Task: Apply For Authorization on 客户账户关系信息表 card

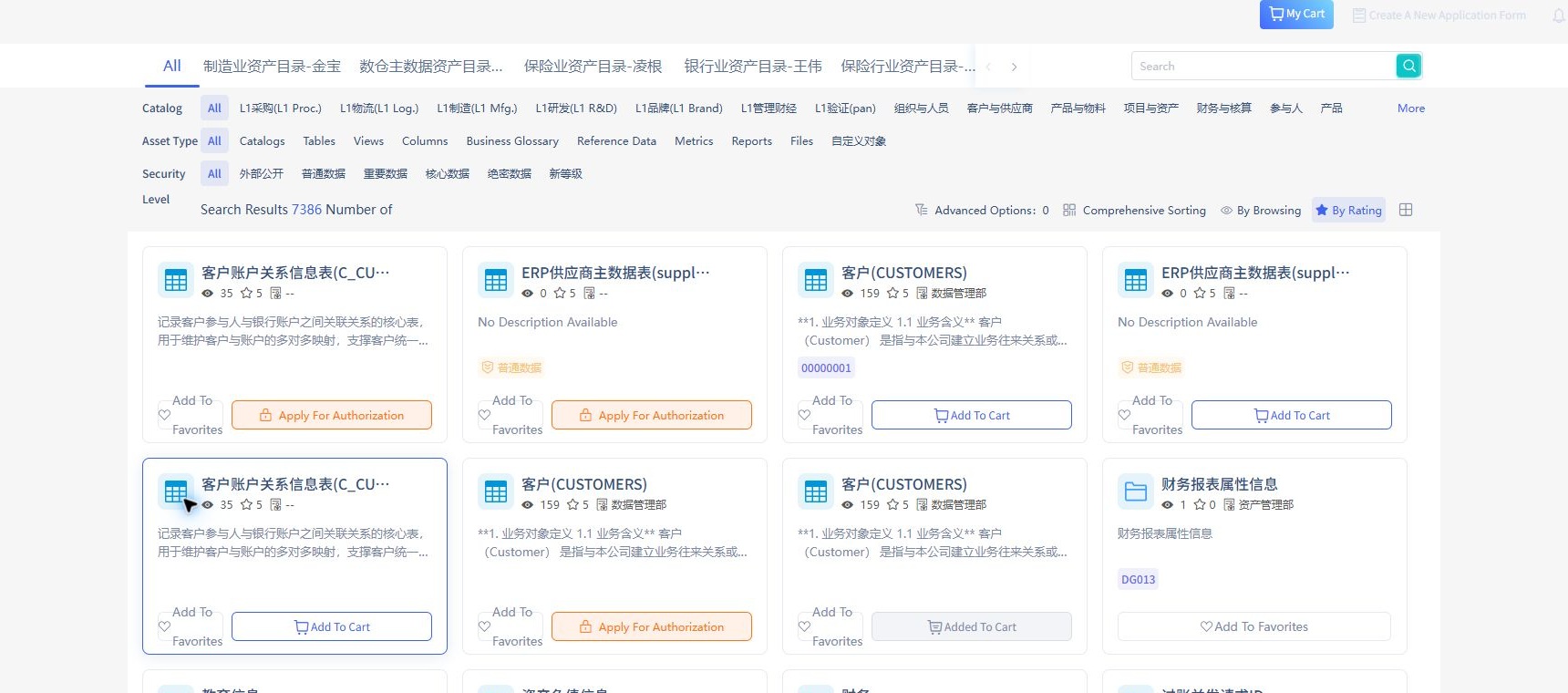Action: pos(332,415)
